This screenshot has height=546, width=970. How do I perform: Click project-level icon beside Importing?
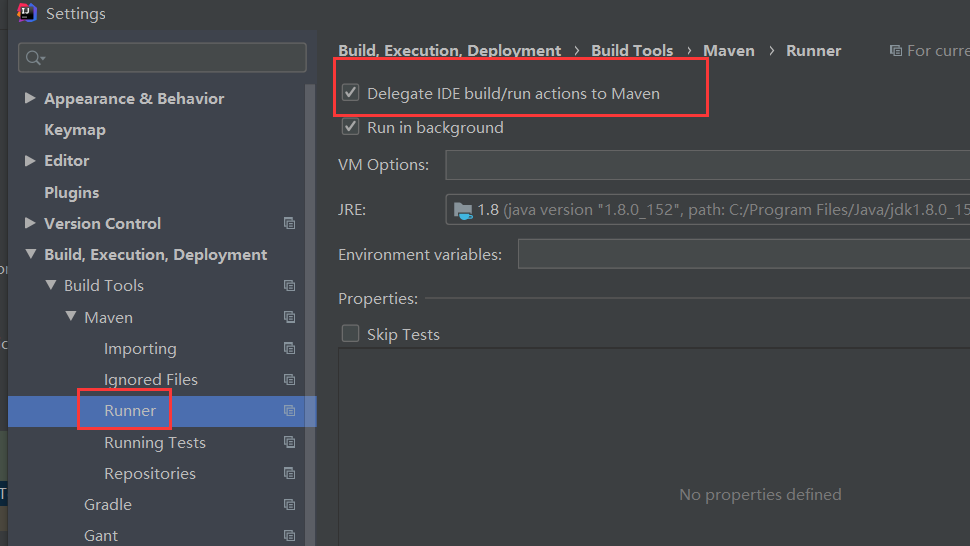pos(289,348)
